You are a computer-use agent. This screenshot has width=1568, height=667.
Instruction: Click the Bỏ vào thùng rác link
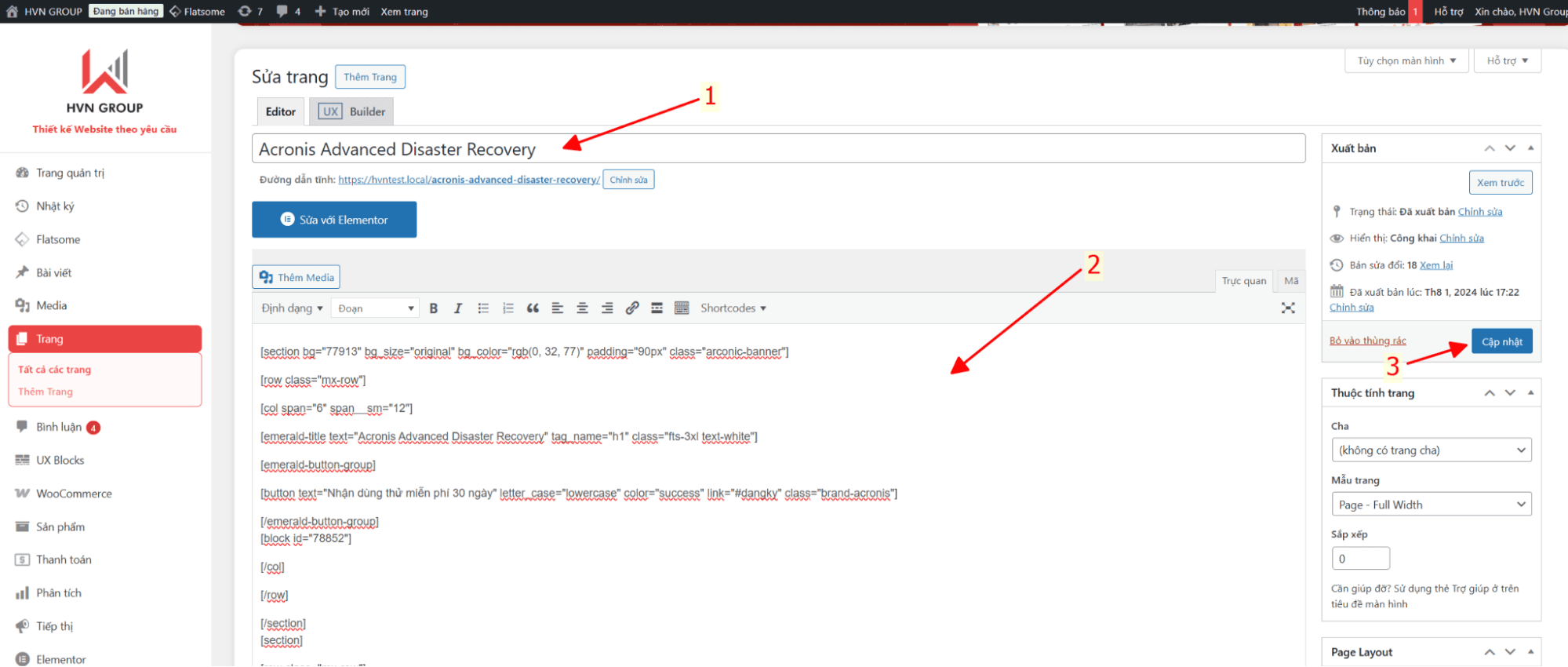tap(1367, 341)
